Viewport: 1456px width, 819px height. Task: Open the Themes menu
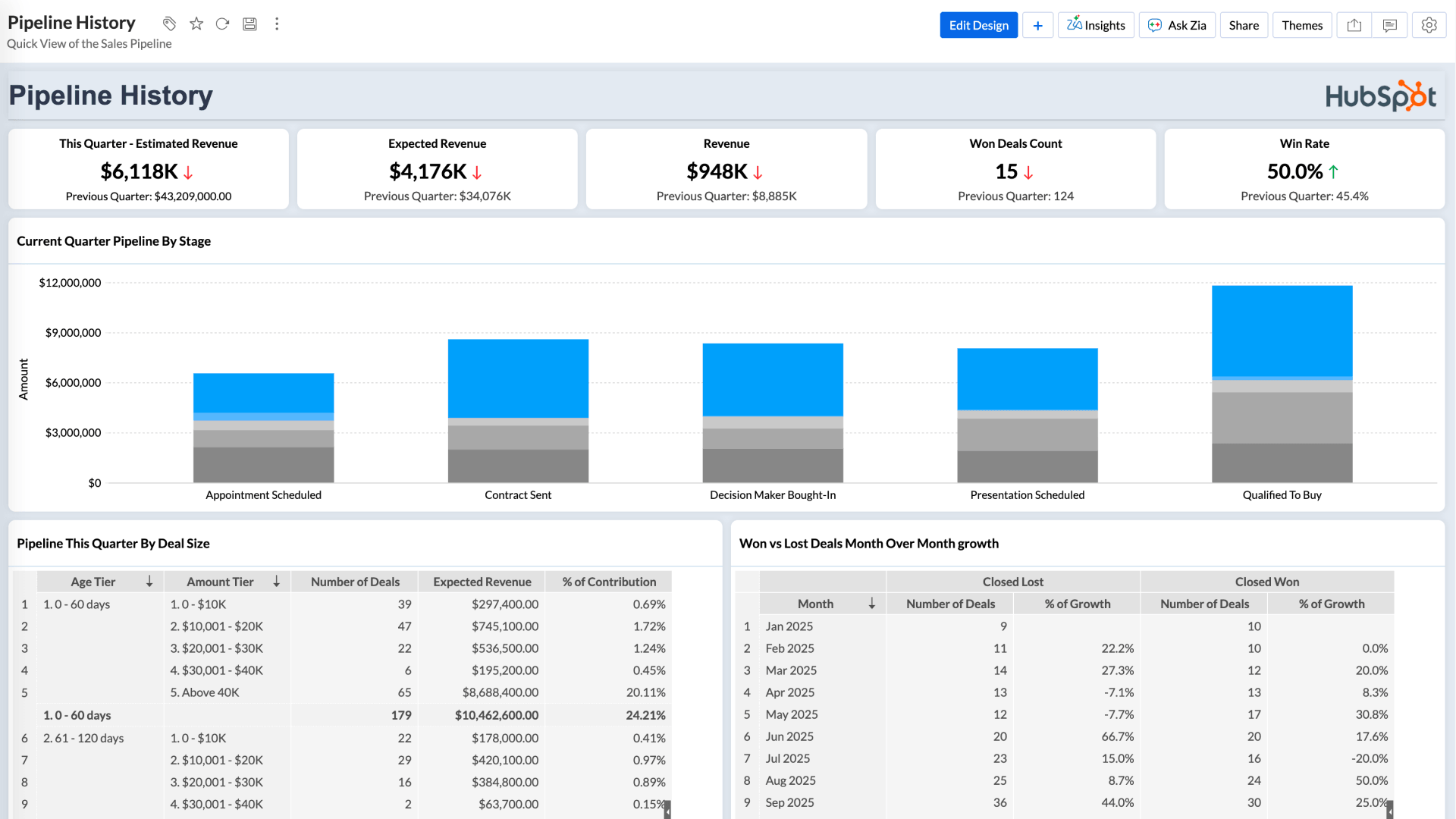(x=1302, y=25)
